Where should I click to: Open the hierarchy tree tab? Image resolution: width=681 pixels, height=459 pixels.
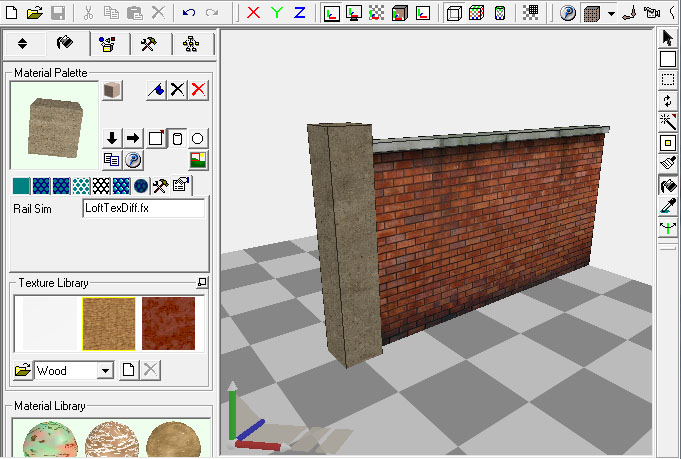click(191, 44)
